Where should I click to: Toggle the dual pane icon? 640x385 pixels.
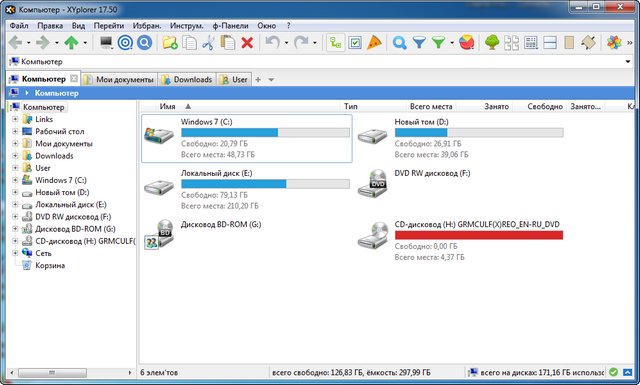click(x=550, y=42)
